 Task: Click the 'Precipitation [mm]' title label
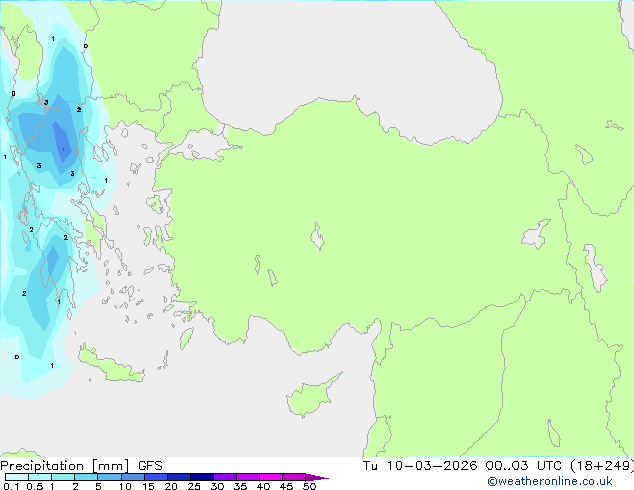pos(65,466)
